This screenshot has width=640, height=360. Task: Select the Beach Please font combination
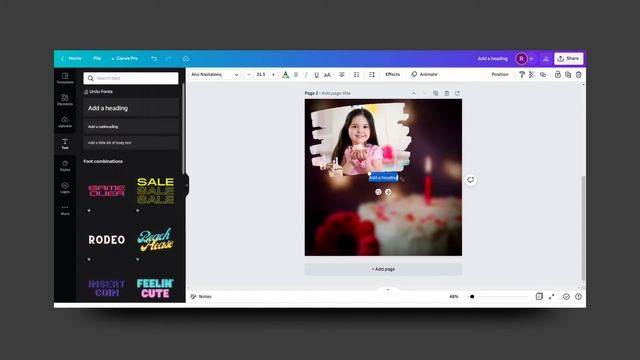[156, 240]
